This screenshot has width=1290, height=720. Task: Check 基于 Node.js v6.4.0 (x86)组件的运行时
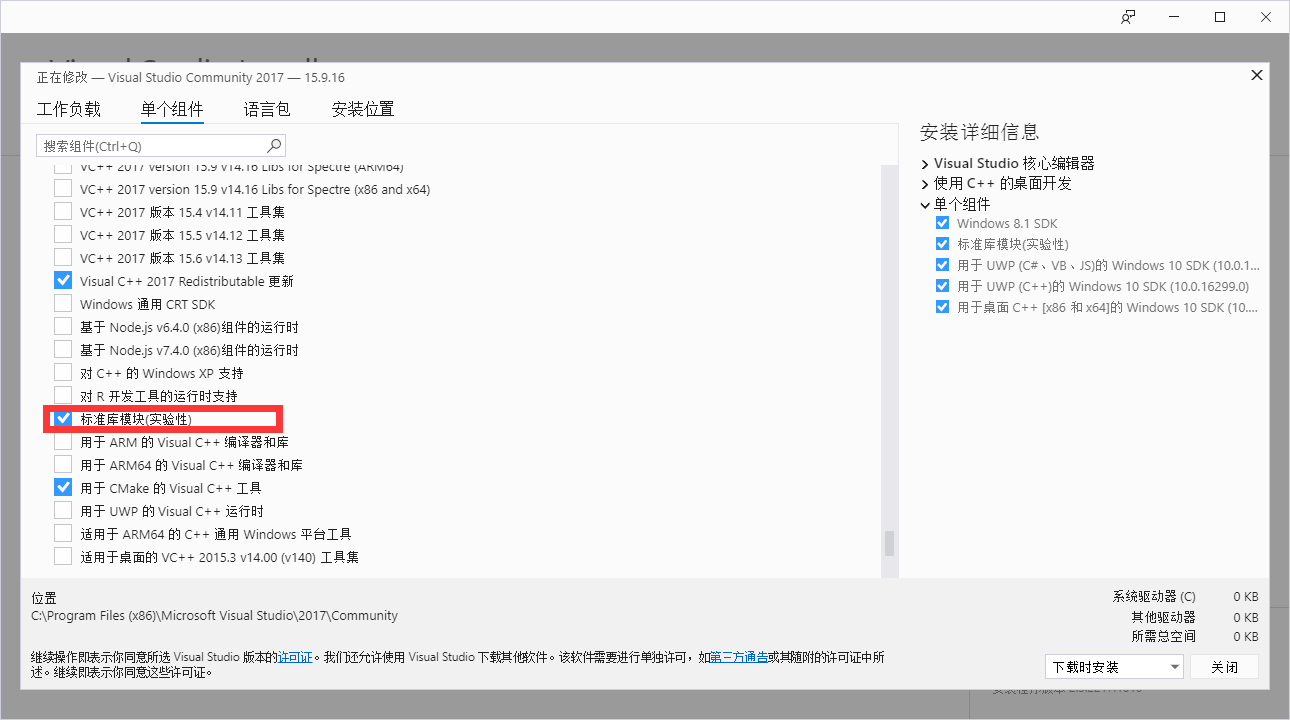(x=63, y=327)
